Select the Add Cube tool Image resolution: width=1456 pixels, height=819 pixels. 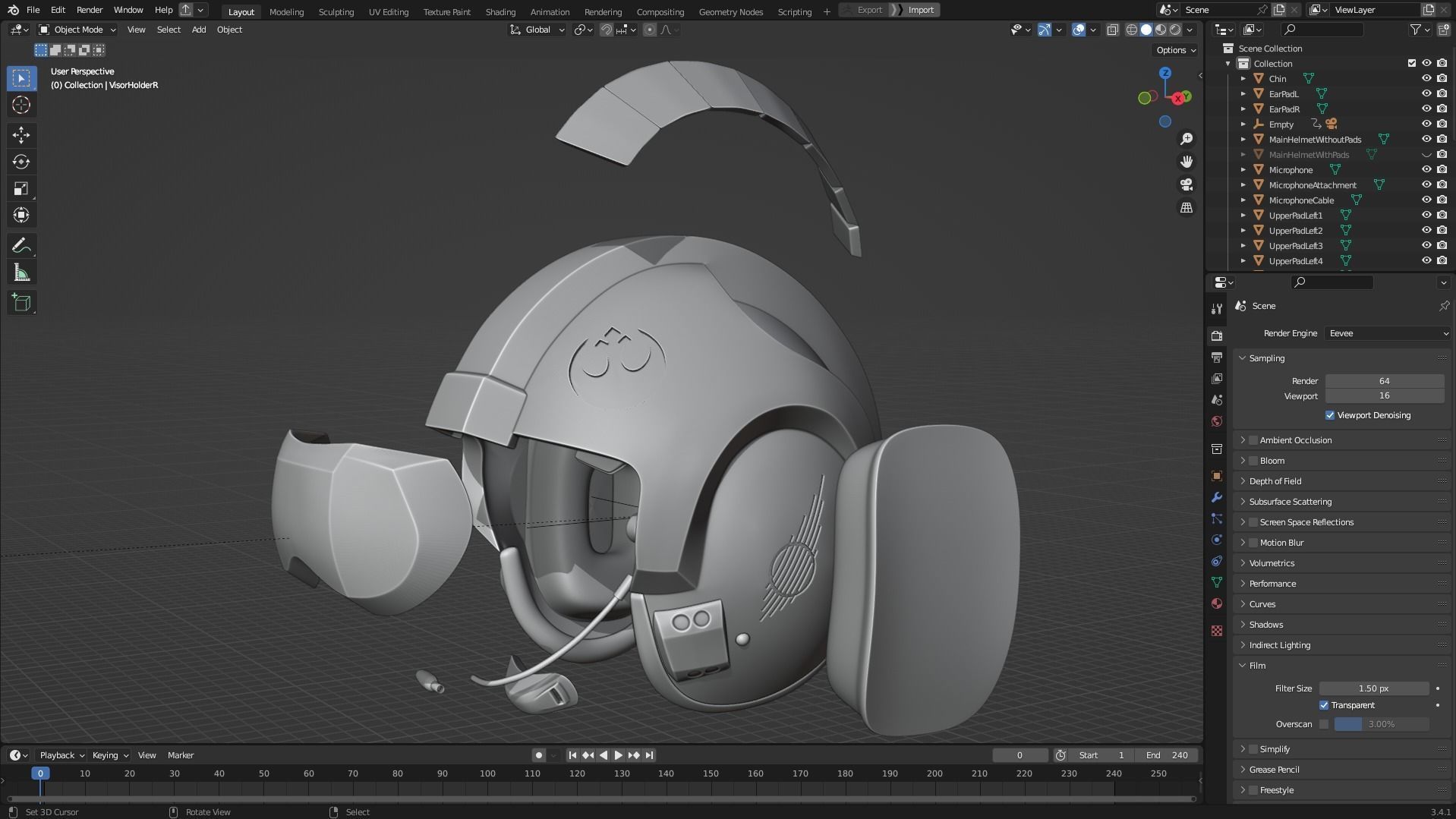pyautogui.click(x=21, y=303)
